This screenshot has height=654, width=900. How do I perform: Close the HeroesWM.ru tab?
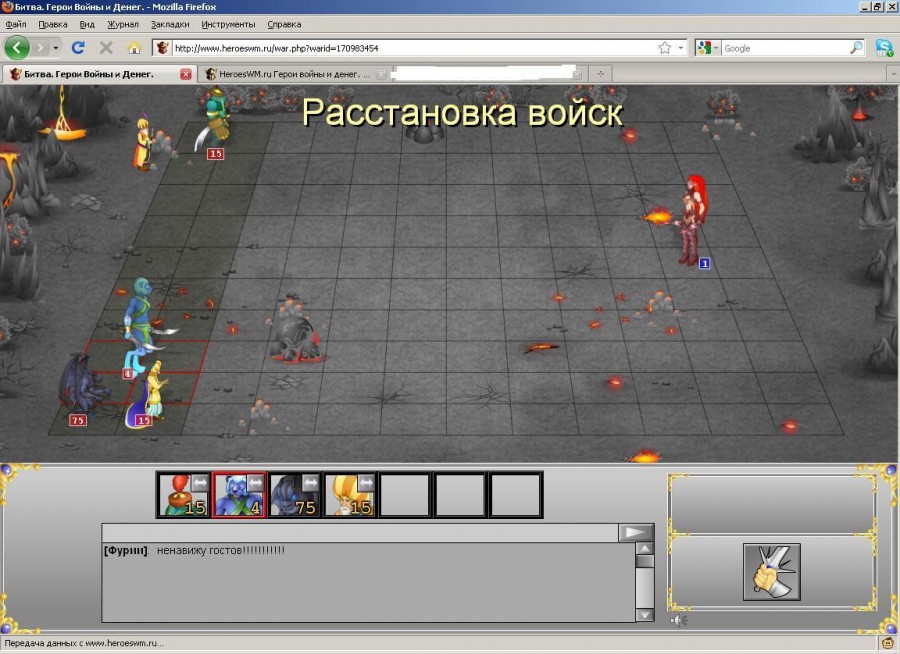(x=381, y=74)
